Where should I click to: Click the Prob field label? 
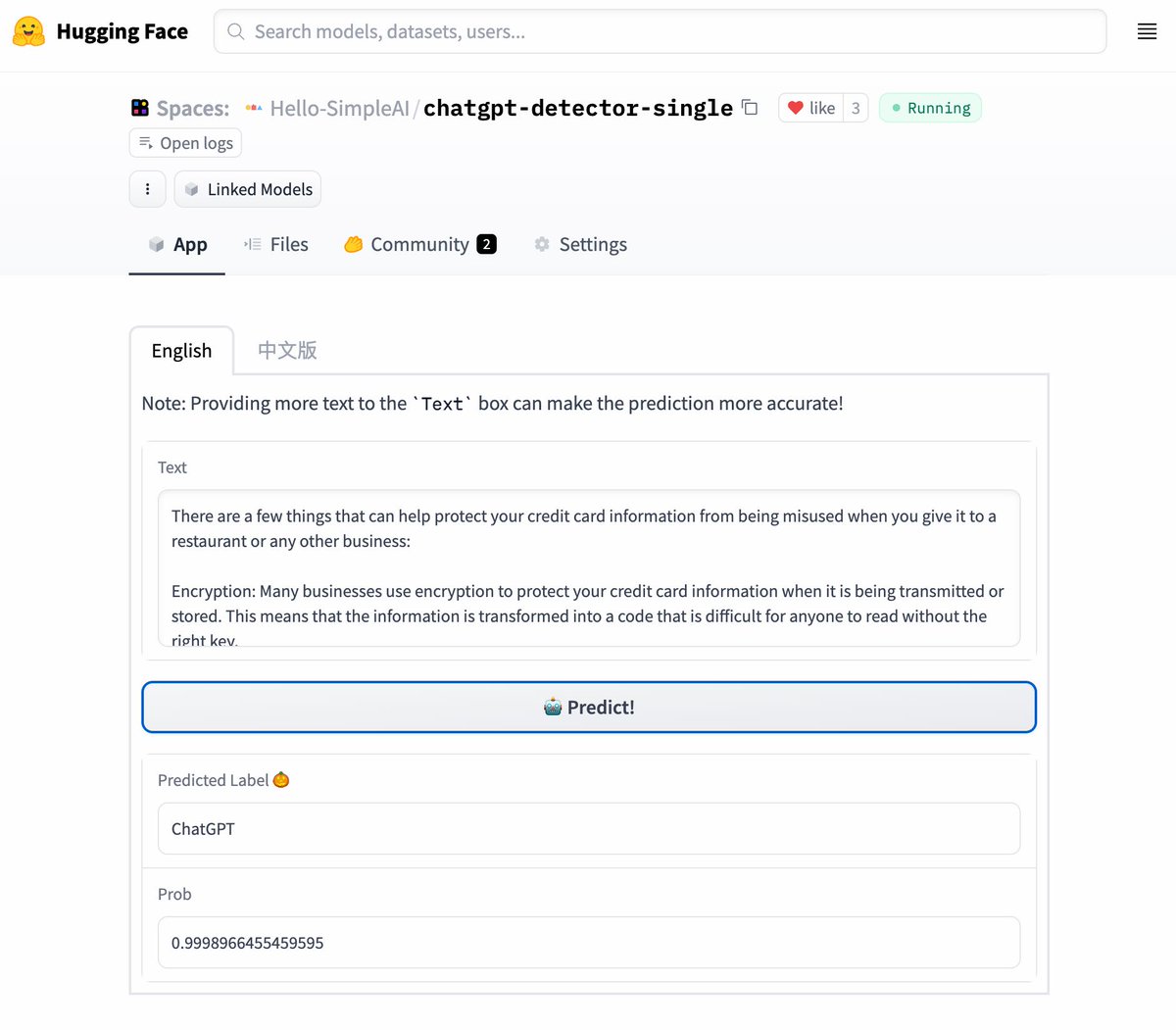[174, 894]
